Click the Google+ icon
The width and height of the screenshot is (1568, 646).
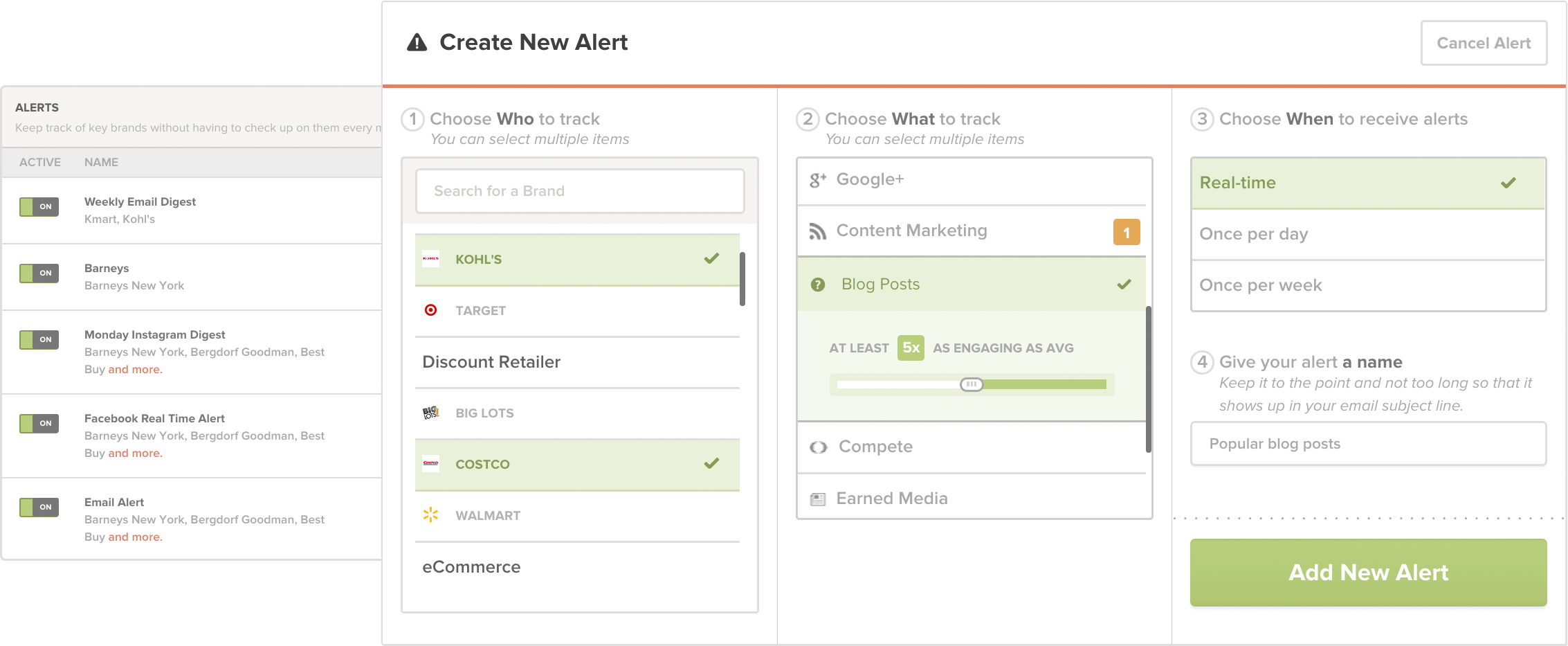pyautogui.click(x=818, y=180)
